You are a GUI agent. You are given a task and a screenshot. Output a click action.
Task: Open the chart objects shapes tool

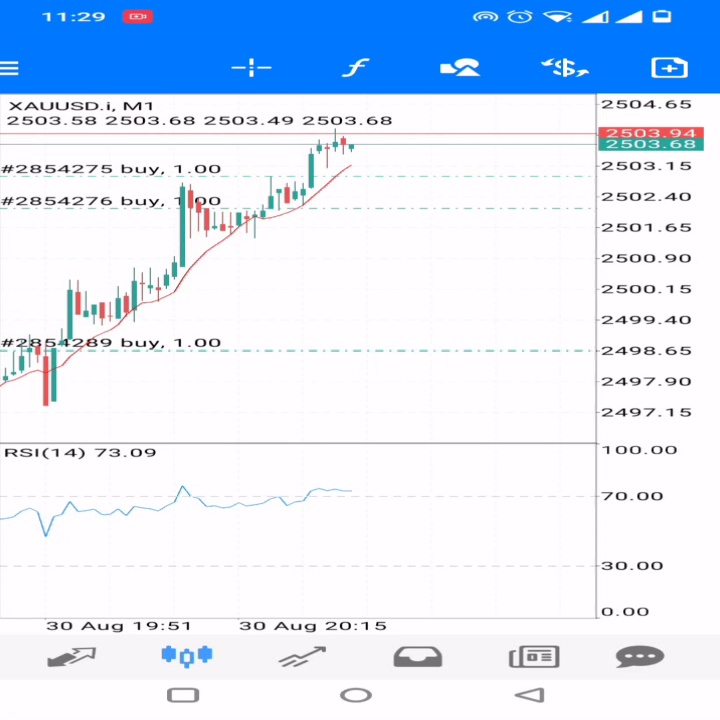460,68
